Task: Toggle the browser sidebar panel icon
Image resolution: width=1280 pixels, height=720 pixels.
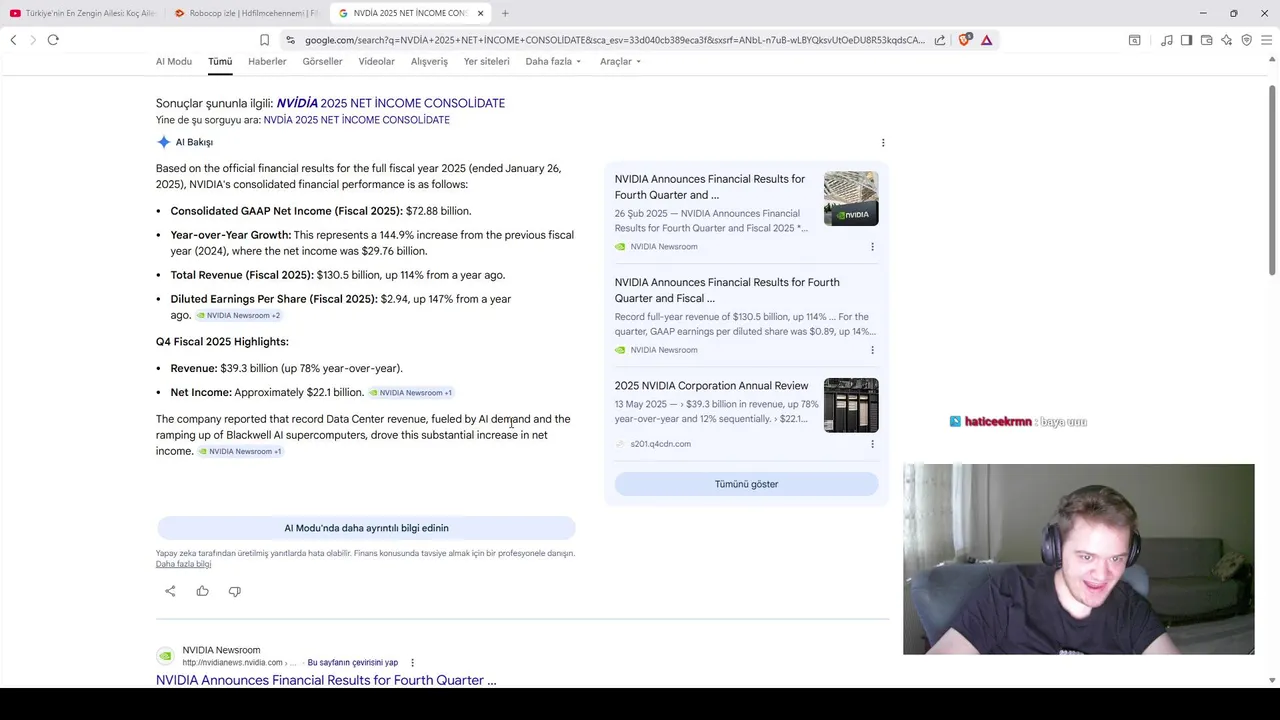Action: (x=1186, y=40)
